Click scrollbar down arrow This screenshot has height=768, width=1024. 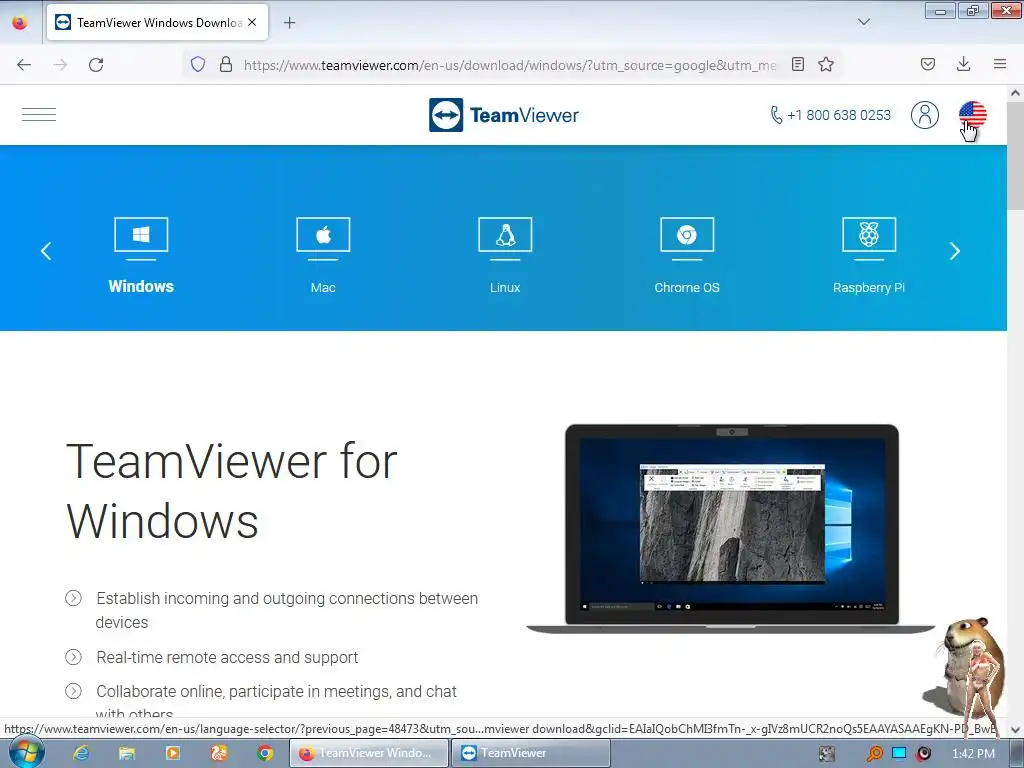pos(1015,729)
